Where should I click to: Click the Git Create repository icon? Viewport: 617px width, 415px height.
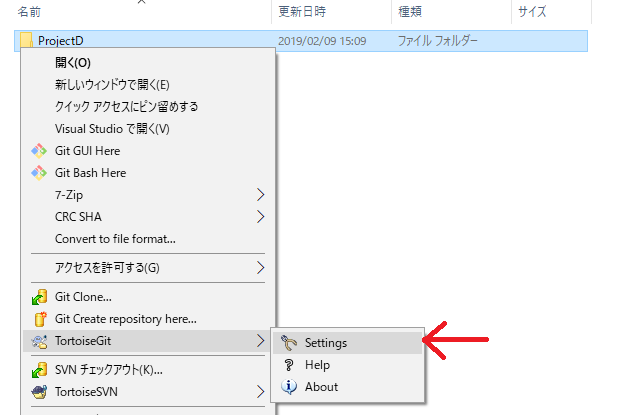[40, 319]
